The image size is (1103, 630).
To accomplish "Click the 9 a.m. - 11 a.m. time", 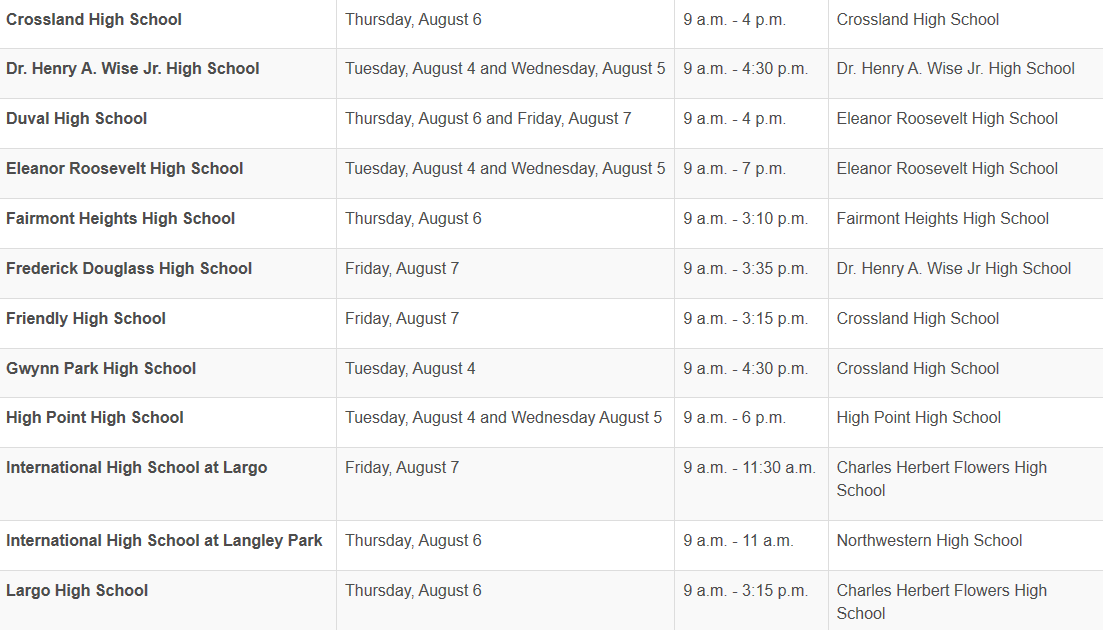I will 738,541.
